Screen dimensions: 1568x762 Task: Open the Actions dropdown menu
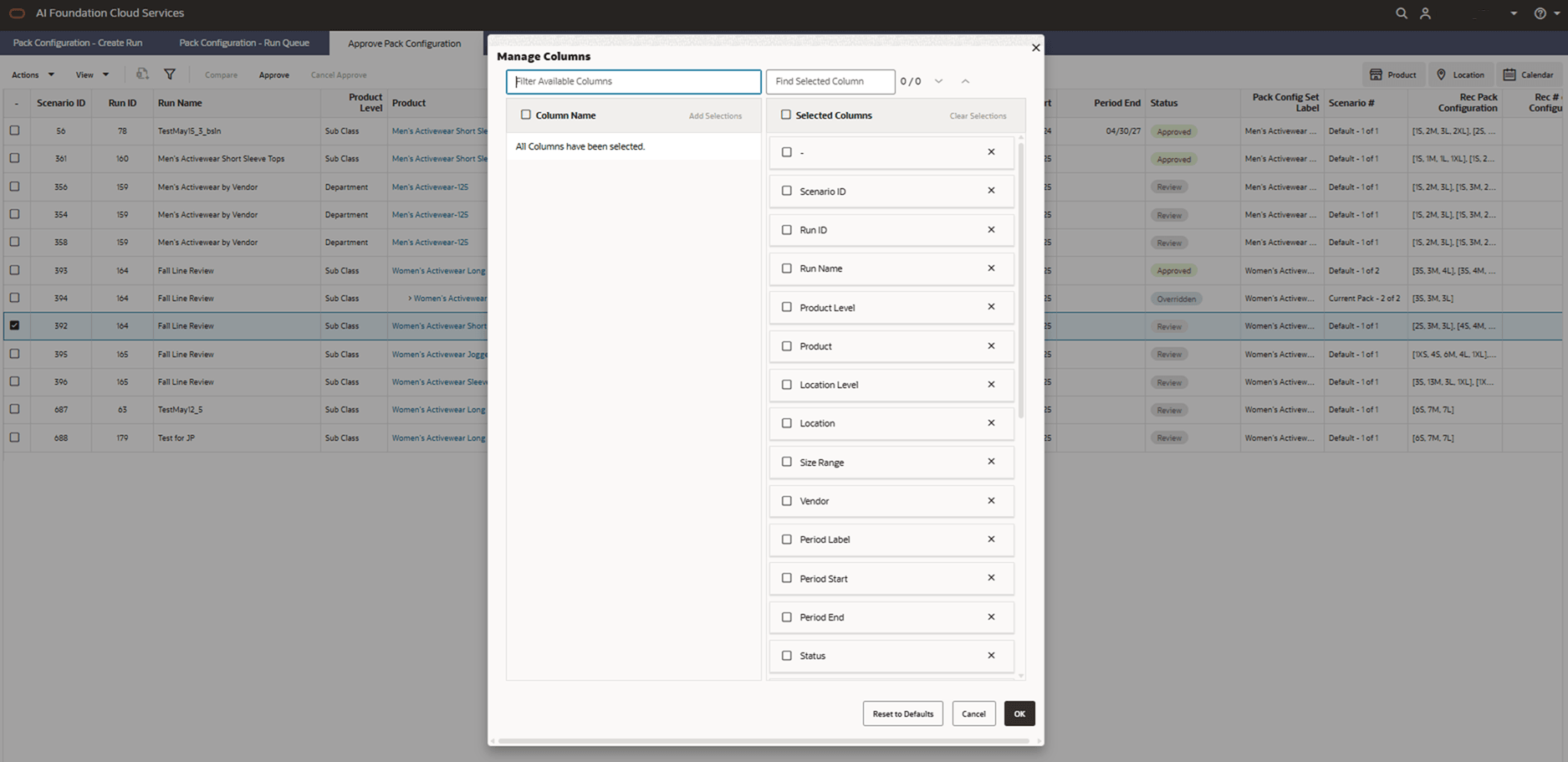(32, 74)
